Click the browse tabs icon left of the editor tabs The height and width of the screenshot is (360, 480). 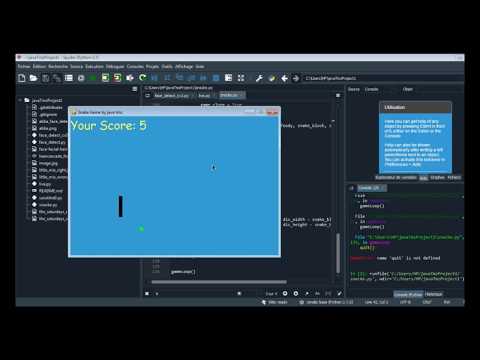click(x=148, y=96)
